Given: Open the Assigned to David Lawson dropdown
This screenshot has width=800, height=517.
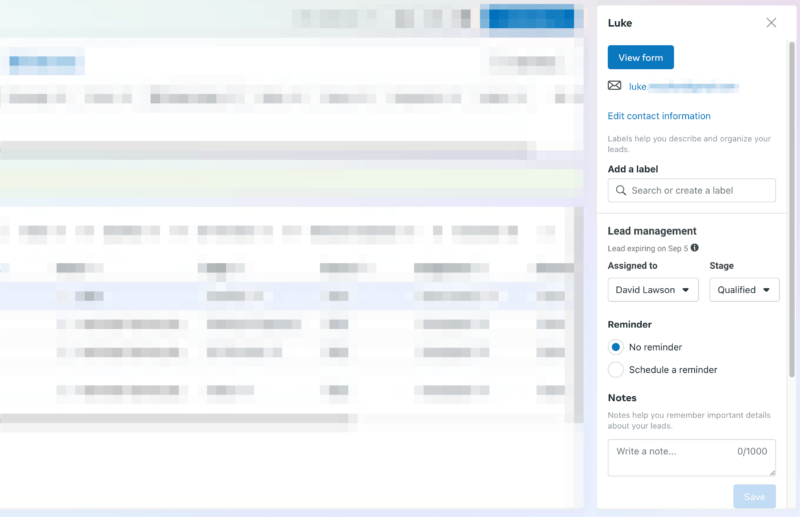Looking at the screenshot, I should (x=653, y=290).
